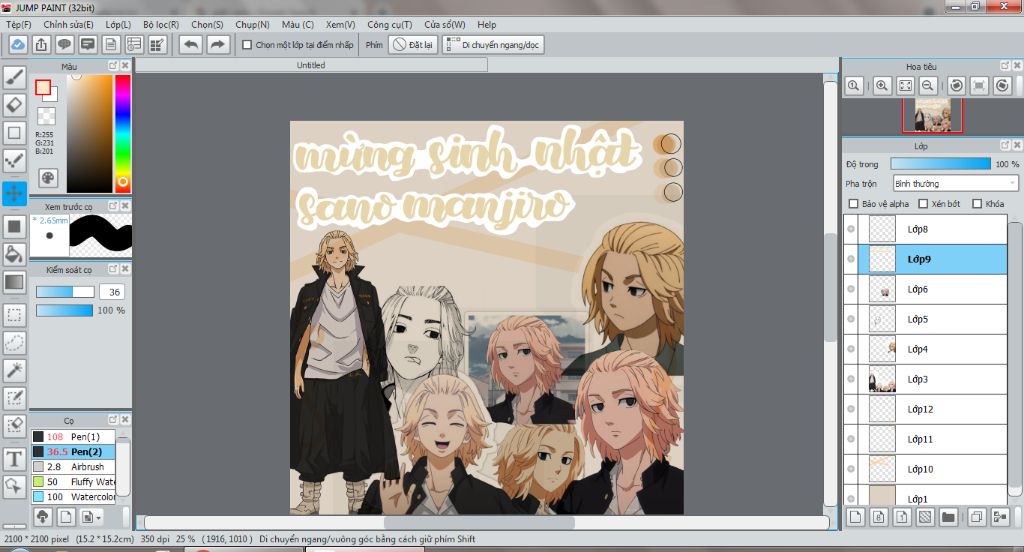Select the Pen(1) brush
This screenshot has height=552, width=1024.
[x=73, y=436]
